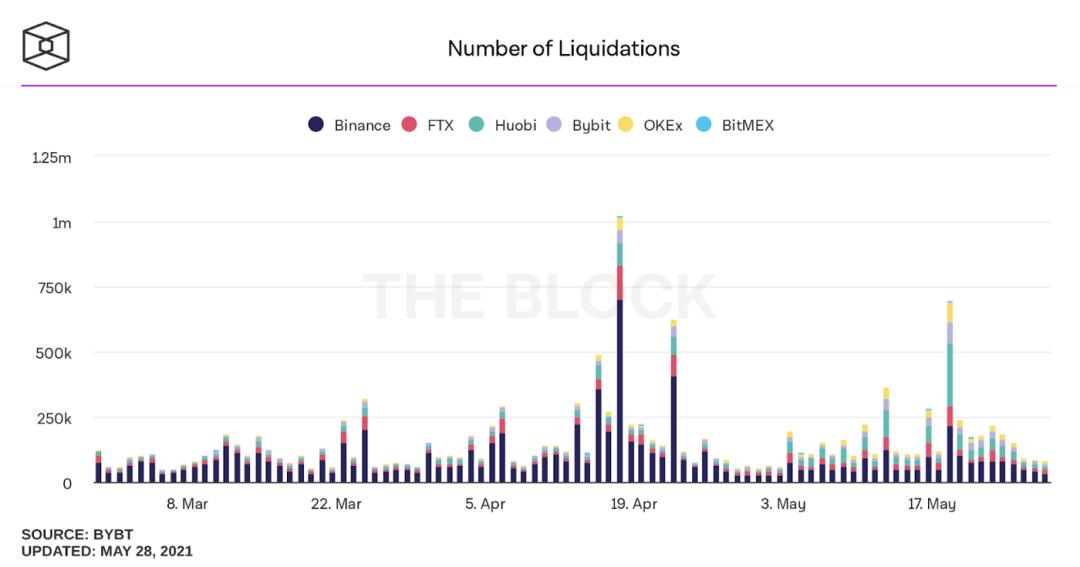Click the 22. Mar axis label
Screen dimensions: 1080x567
click(x=336, y=504)
